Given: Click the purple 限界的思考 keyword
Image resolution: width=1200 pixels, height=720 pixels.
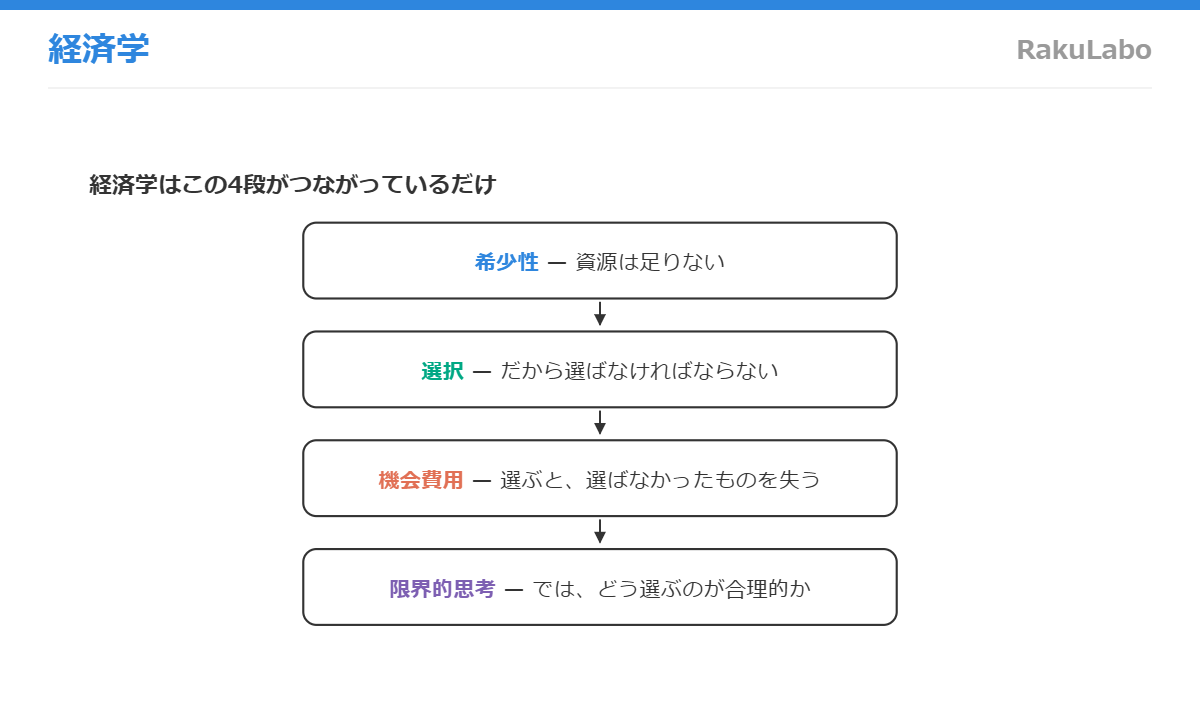Looking at the screenshot, I should tap(442, 589).
